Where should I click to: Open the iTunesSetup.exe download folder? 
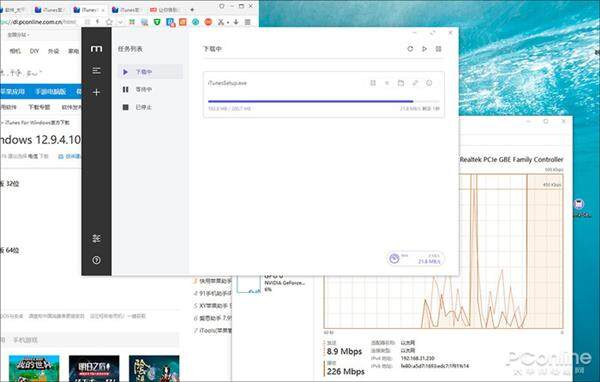click(x=401, y=83)
